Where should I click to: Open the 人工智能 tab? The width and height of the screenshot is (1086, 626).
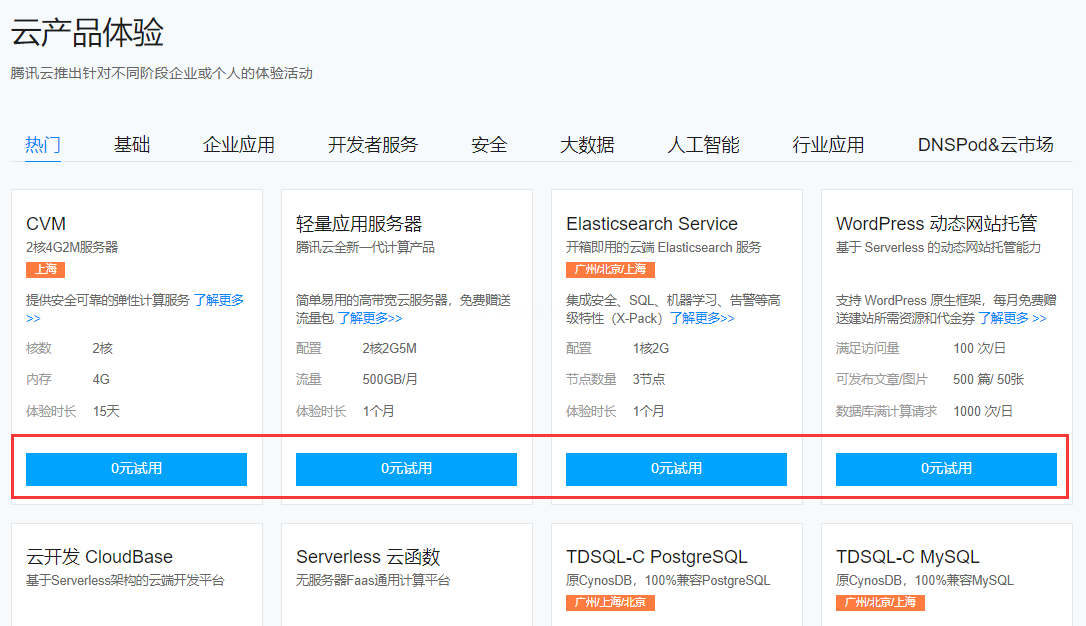click(x=704, y=145)
